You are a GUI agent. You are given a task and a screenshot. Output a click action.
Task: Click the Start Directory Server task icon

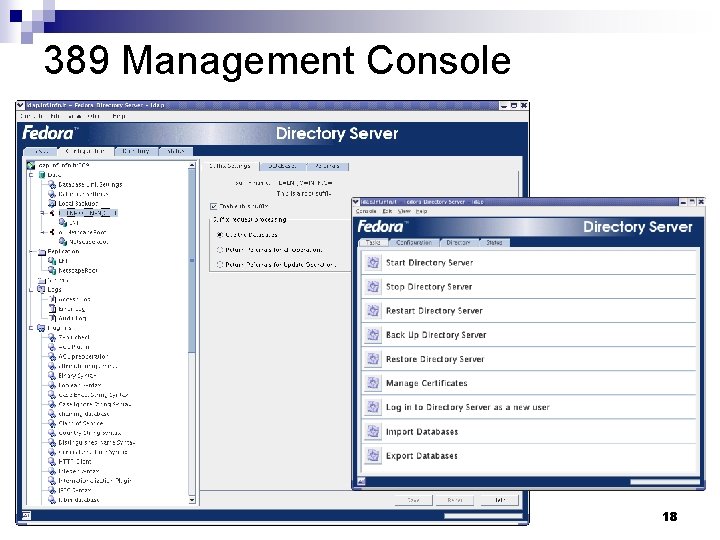pos(373,263)
